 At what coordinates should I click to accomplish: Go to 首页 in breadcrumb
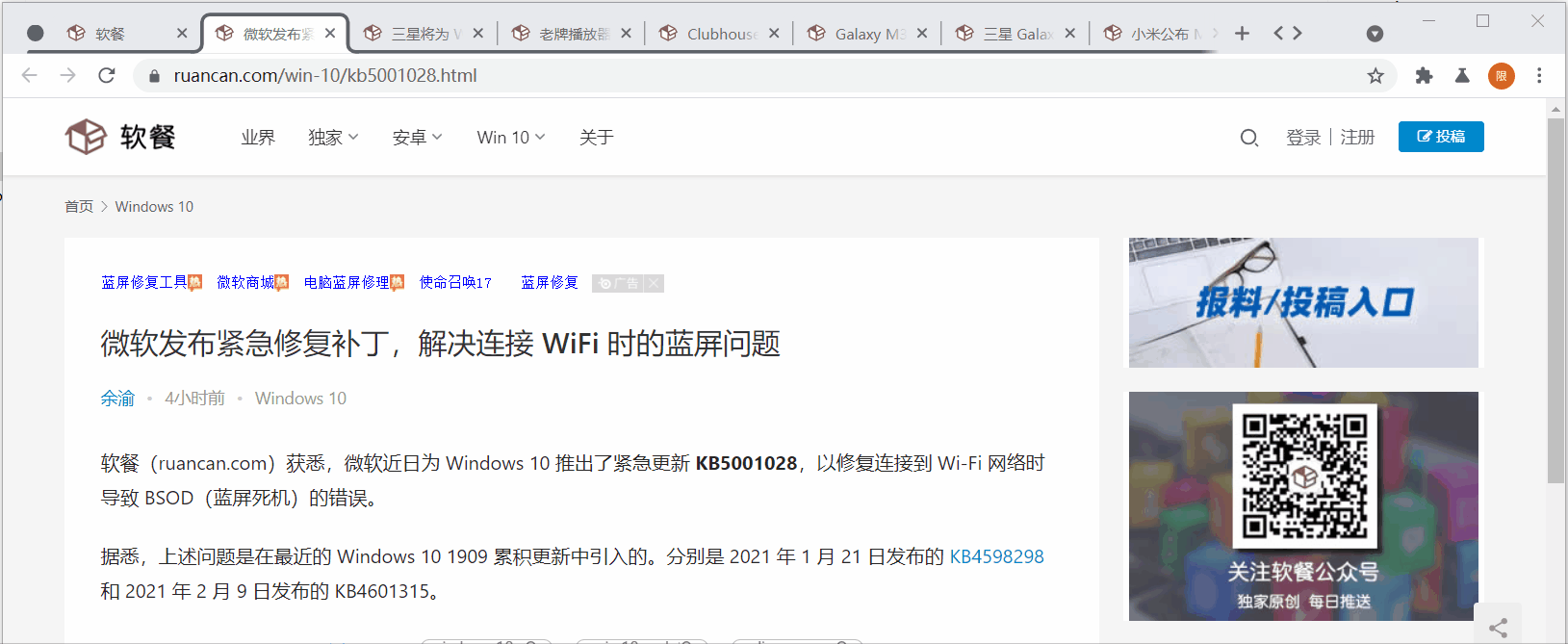[79, 207]
